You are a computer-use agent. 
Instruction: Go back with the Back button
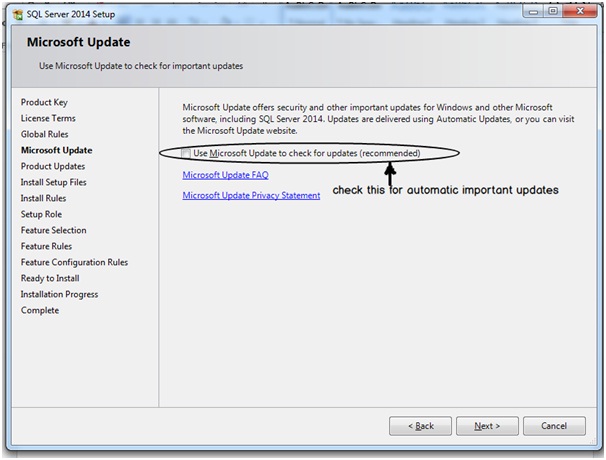coord(420,426)
